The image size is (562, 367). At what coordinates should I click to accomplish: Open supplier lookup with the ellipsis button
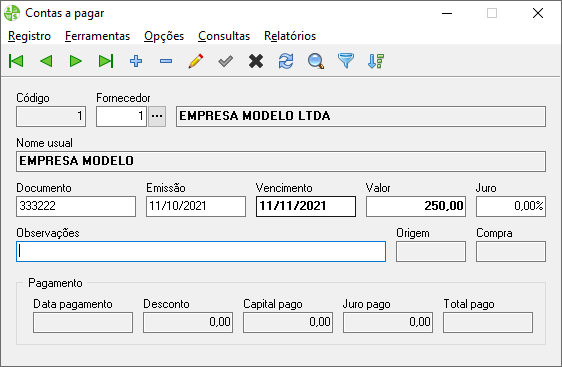(x=157, y=116)
